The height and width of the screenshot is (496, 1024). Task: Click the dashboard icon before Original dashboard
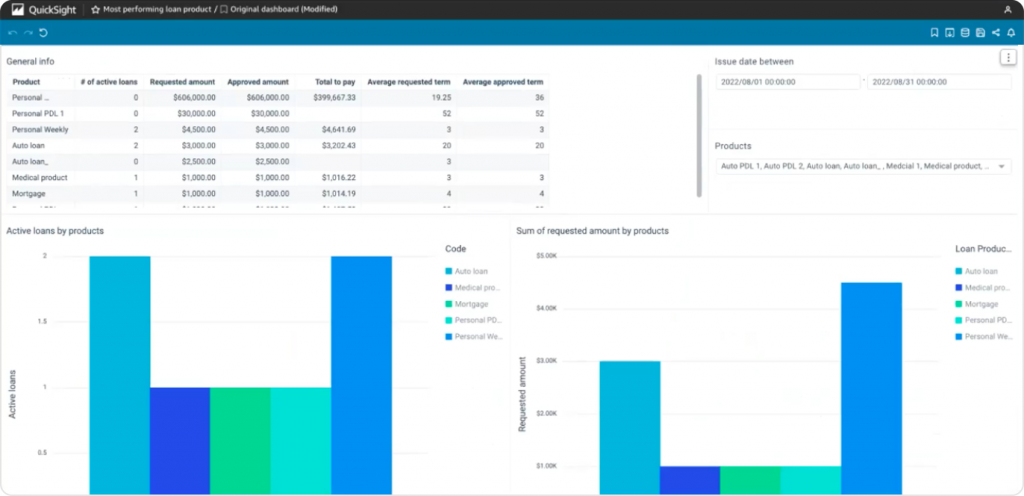pos(224,10)
